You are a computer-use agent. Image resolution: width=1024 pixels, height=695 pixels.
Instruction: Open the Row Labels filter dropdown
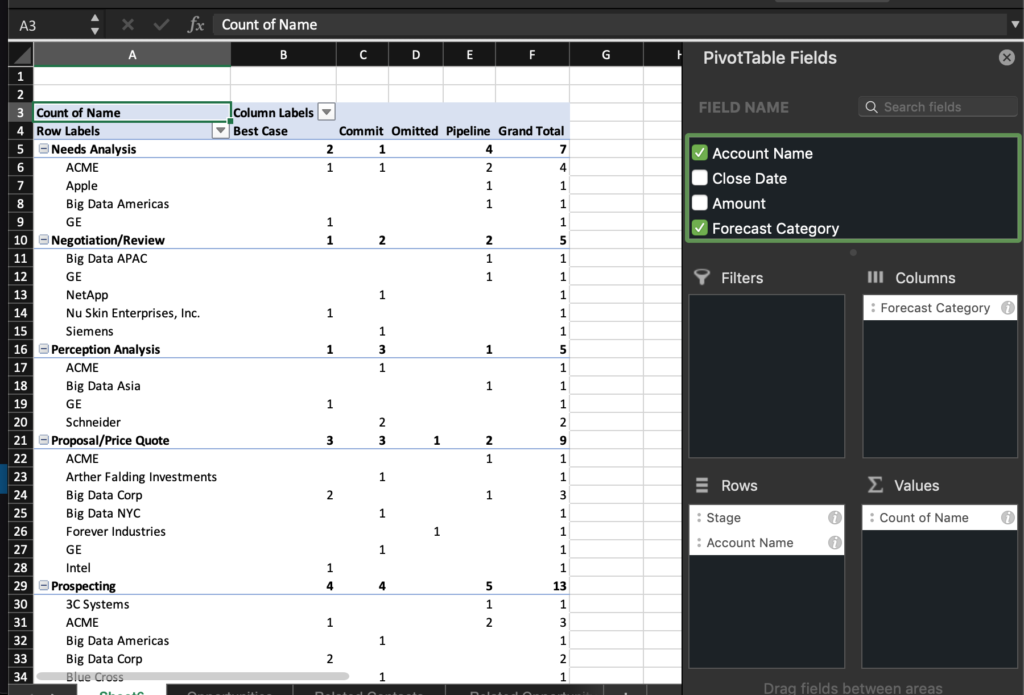(x=221, y=131)
